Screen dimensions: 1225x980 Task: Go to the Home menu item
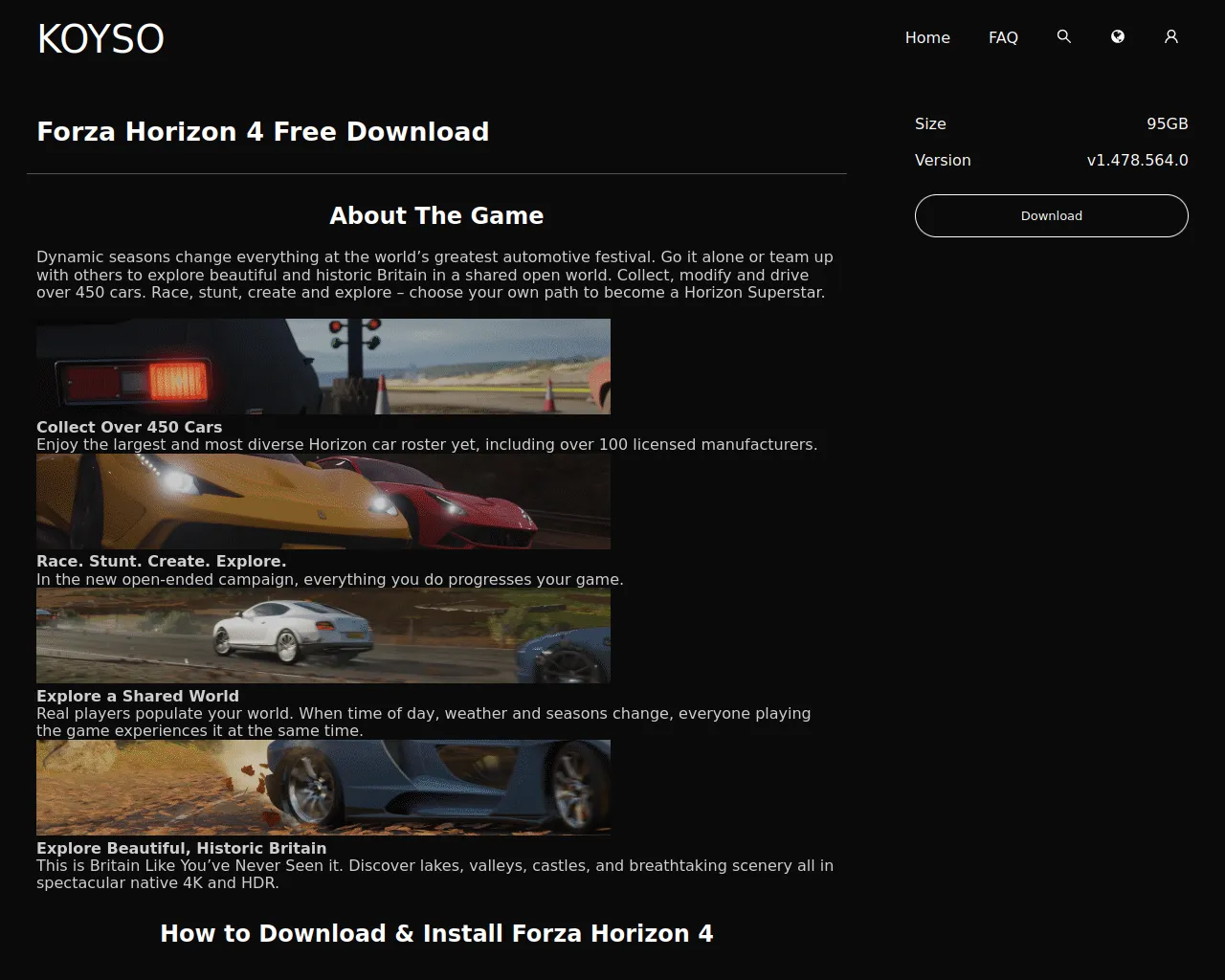click(x=927, y=37)
